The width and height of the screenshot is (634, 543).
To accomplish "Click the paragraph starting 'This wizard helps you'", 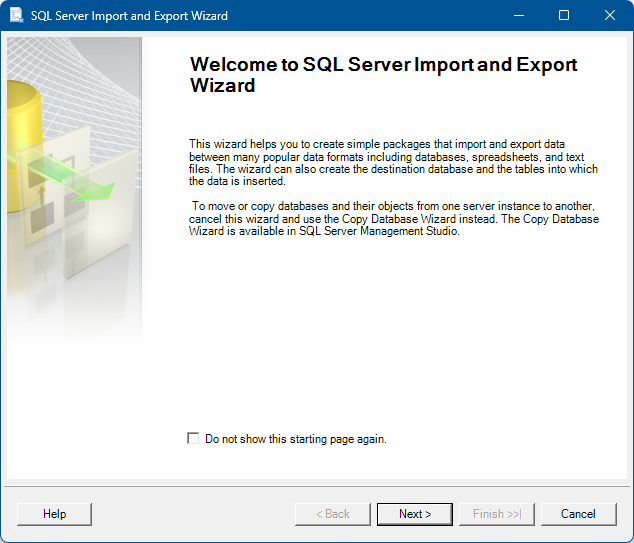I will pos(393,163).
